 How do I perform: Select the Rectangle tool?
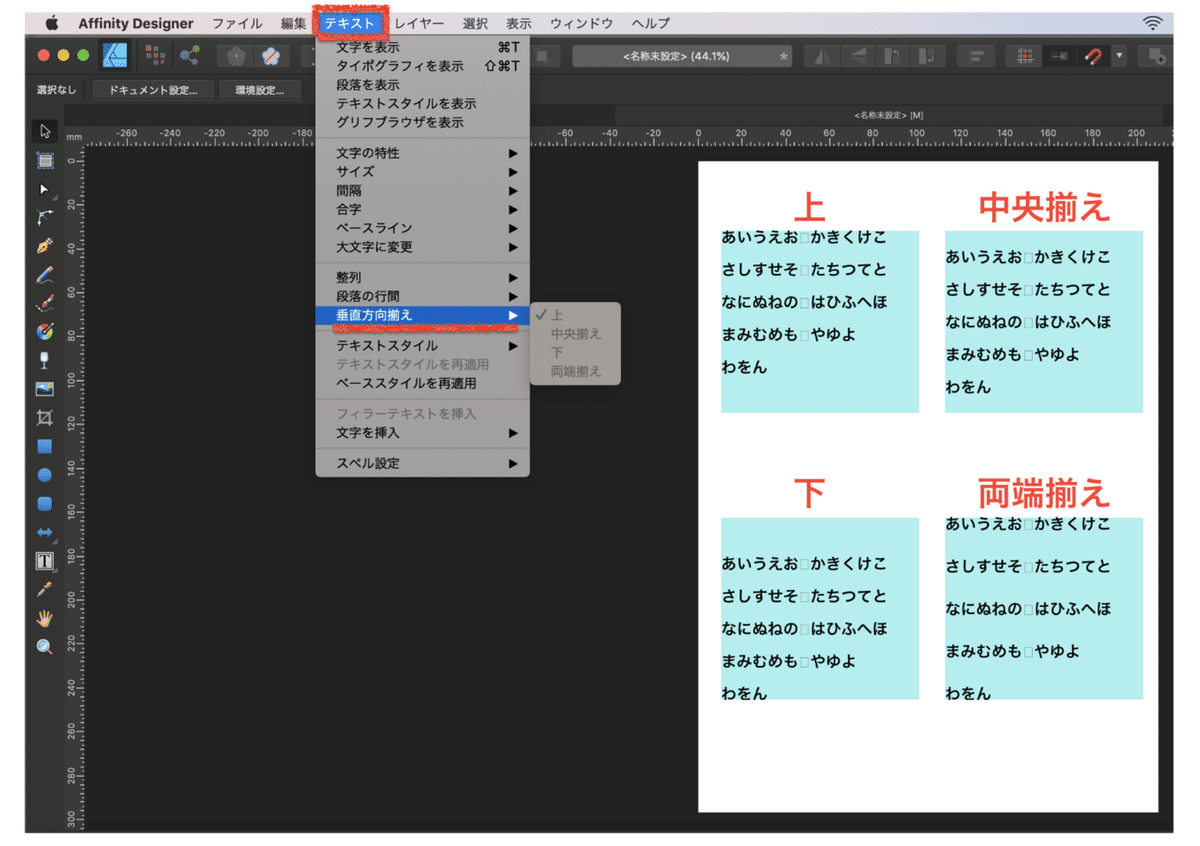tap(45, 446)
